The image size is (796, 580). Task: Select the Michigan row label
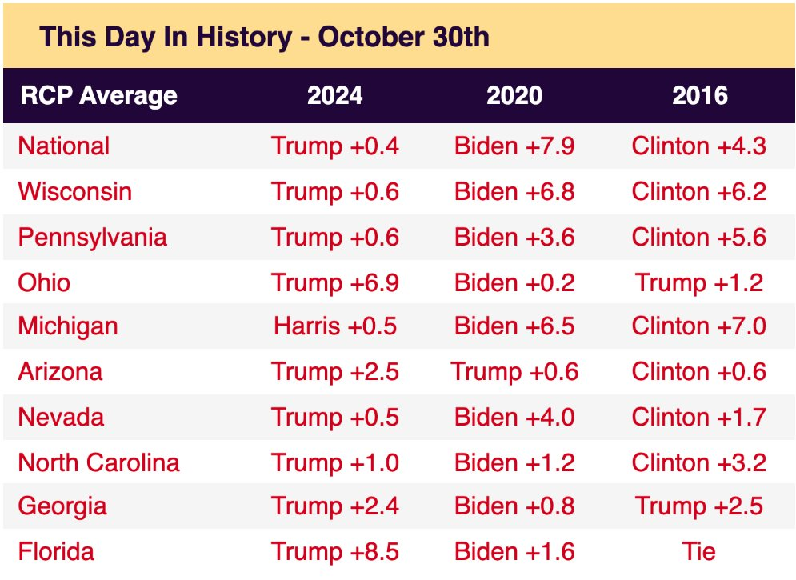[x=68, y=326]
